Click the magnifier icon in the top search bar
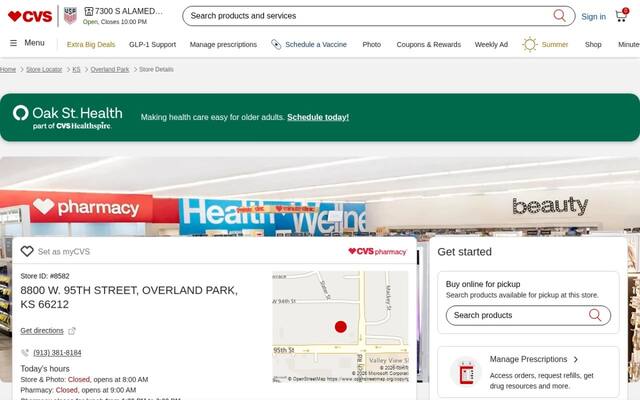 pos(559,16)
